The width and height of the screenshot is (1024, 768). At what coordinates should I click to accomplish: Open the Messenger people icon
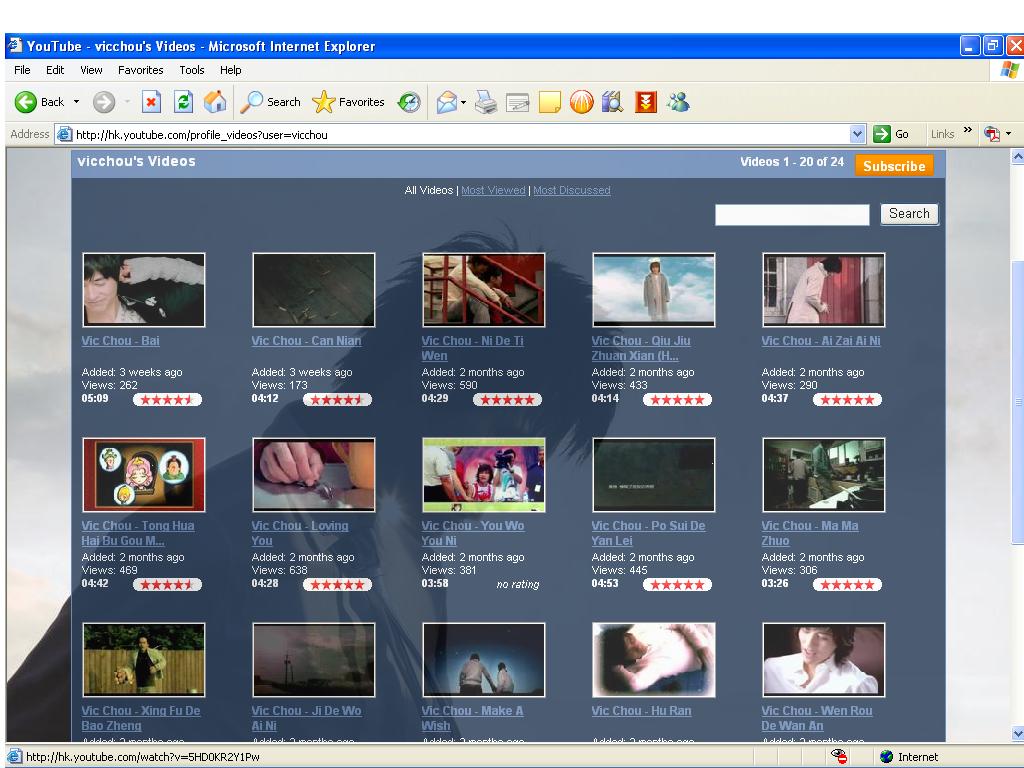click(x=679, y=102)
